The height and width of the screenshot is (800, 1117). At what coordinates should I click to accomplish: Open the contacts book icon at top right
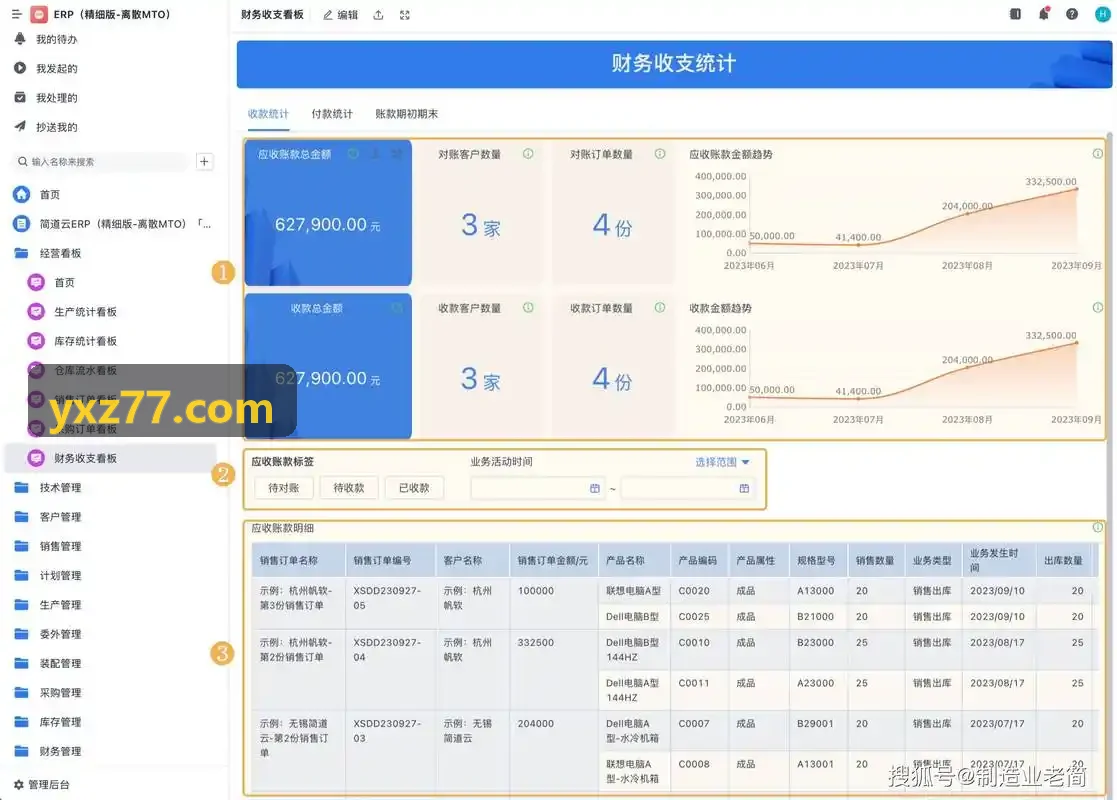1015,14
